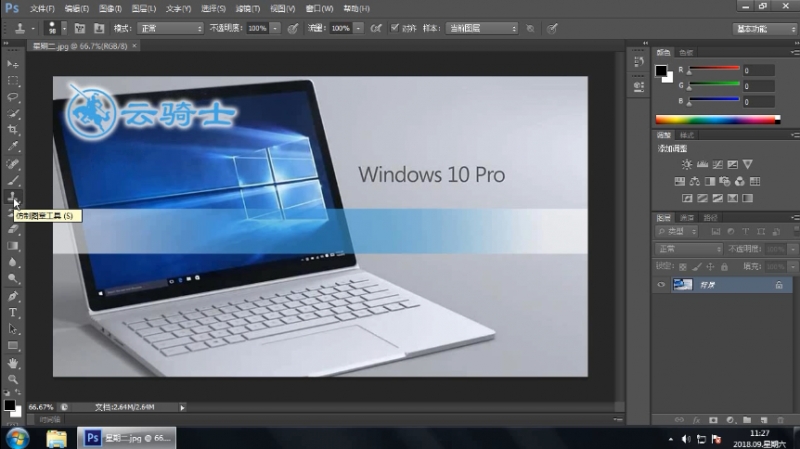
Task: Open the 滤镜(T) menu
Action: click(x=248, y=9)
